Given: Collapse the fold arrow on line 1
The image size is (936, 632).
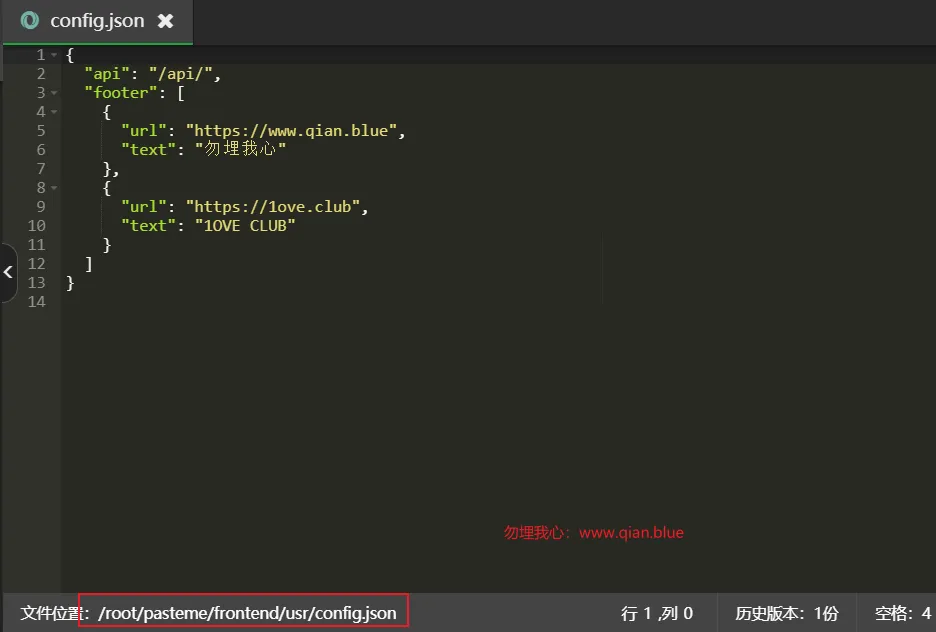Looking at the screenshot, I should tap(54, 55).
